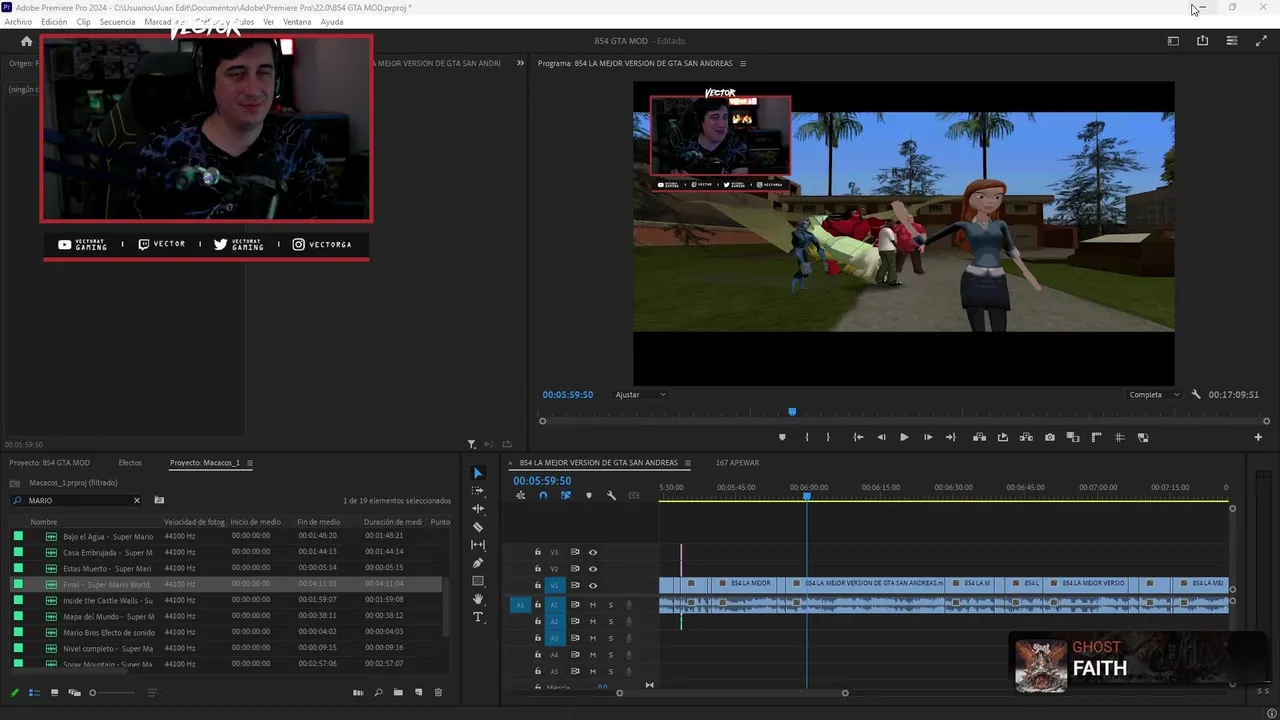The width and height of the screenshot is (1280, 720).
Task: Click Mark In button in Program monitor
Action: coord(806,437)
